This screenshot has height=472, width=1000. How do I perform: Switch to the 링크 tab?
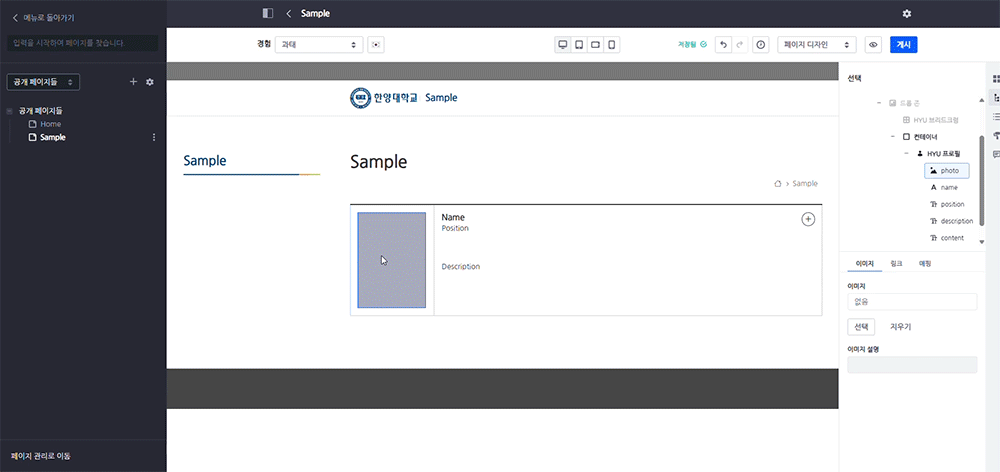pos(896,263)
